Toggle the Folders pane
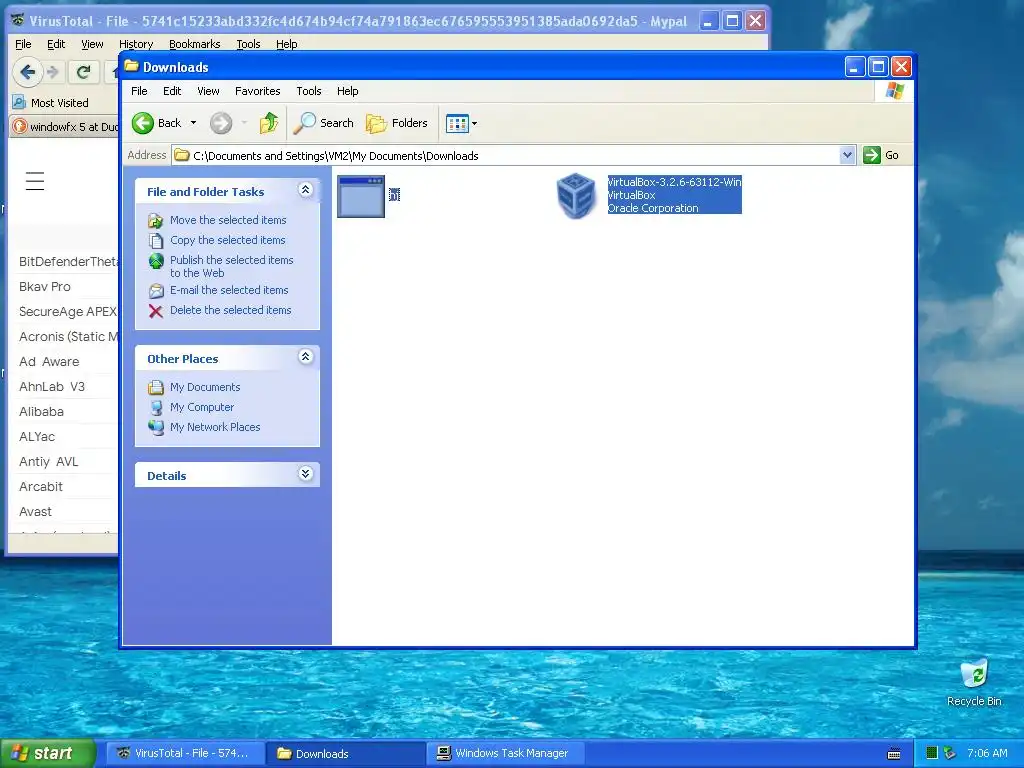Screen dimensions: 1024x768 coord(396,123)
